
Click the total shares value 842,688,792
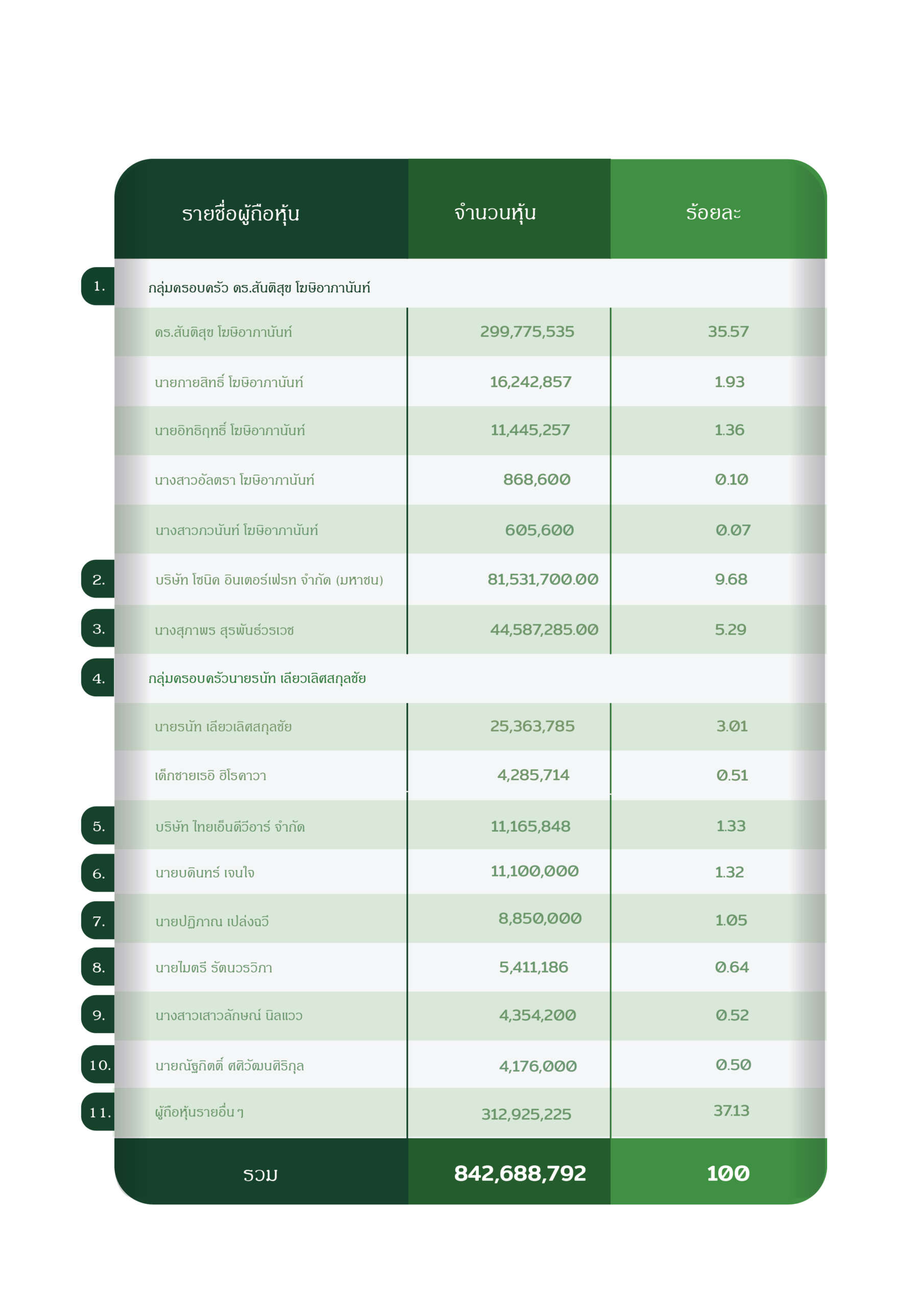click(520, 1173)
